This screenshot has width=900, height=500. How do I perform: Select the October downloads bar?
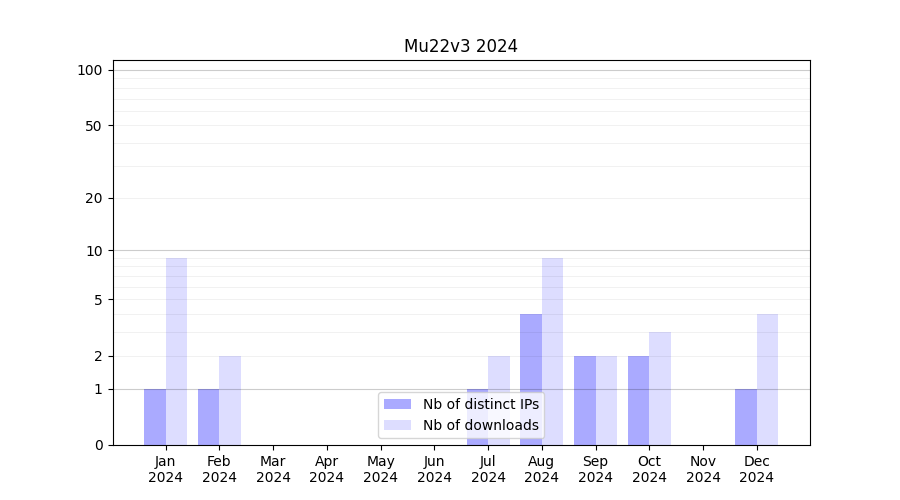pos(660,388)
